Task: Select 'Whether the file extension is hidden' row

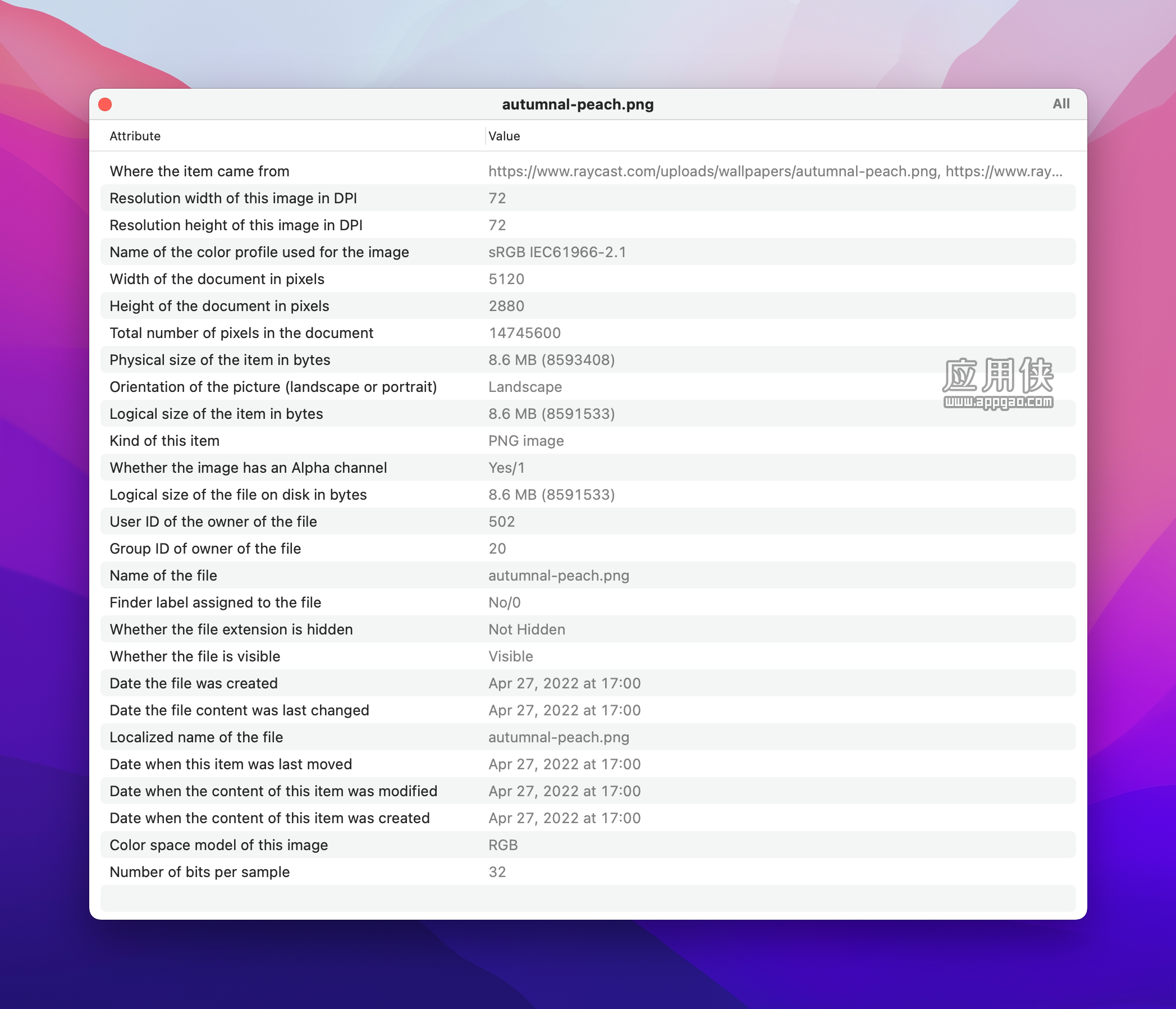Action: pyautogui.click(x=588, y=629)
